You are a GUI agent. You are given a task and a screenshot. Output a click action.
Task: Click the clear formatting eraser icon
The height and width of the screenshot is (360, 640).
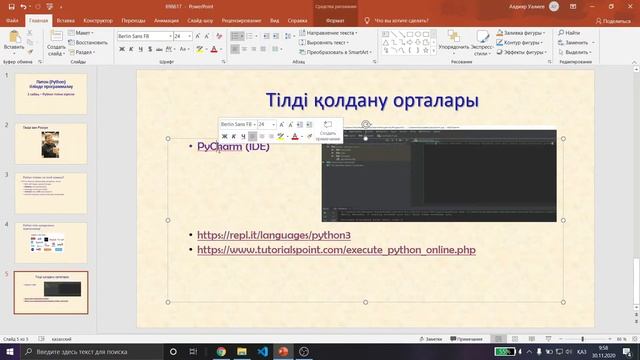point(219,36)
